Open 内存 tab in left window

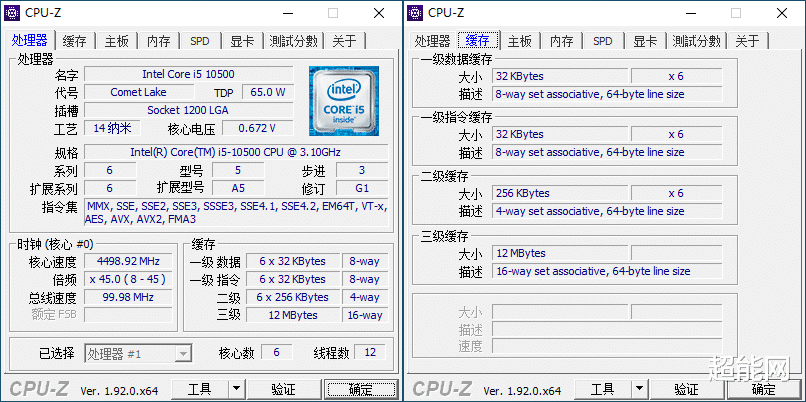(158, 41)
